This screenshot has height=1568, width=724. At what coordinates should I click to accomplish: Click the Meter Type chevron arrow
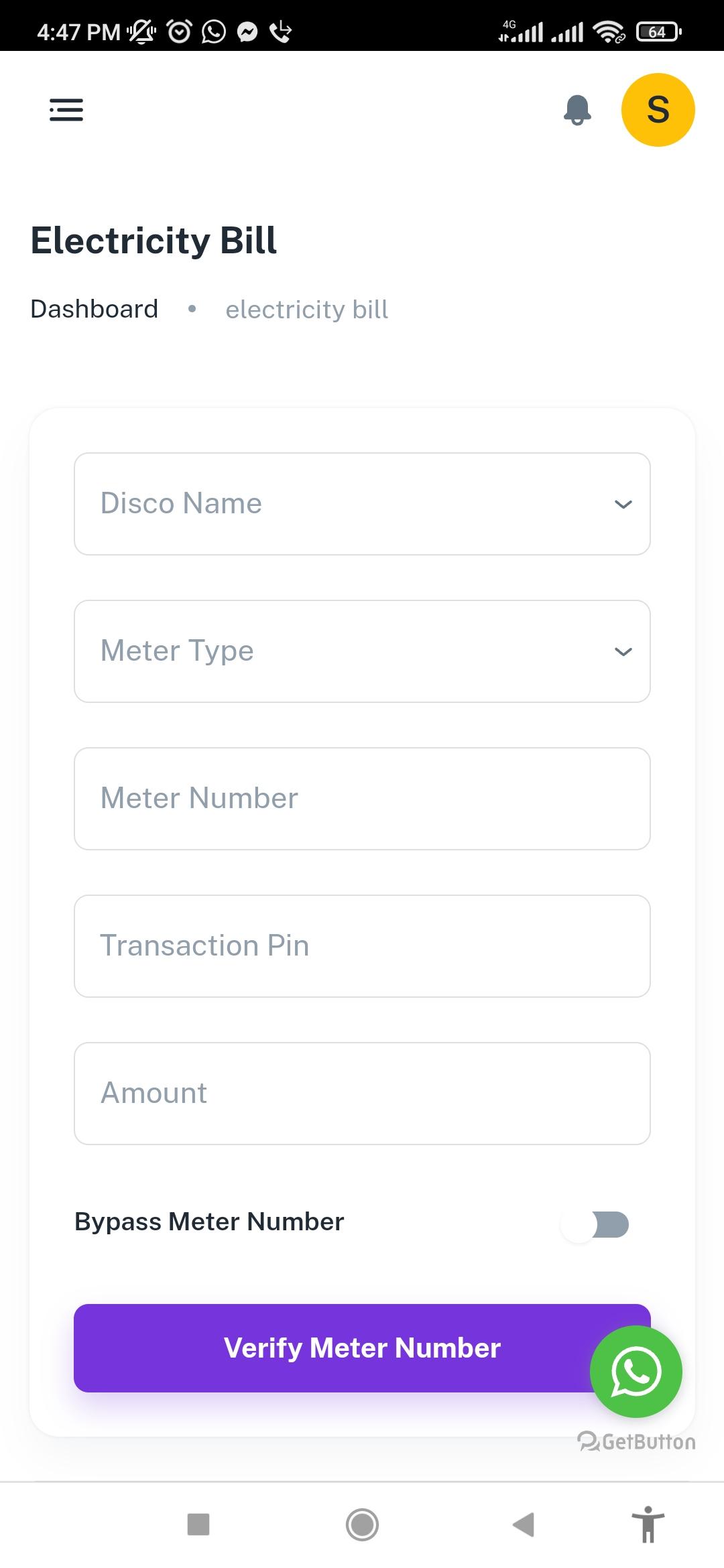[x=623, y=651]
